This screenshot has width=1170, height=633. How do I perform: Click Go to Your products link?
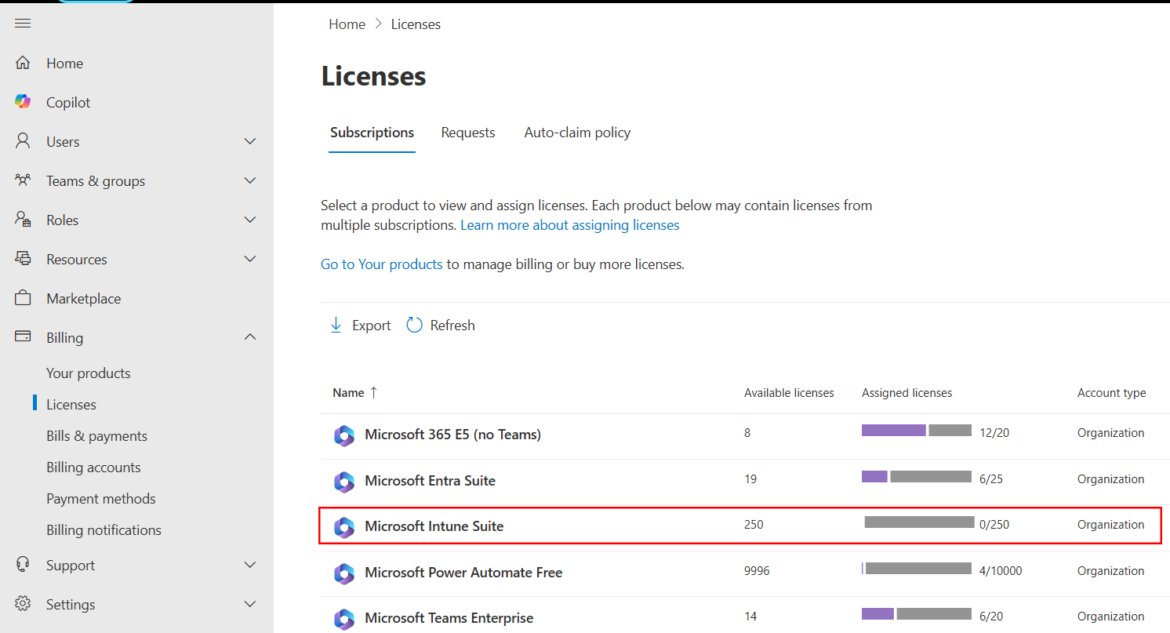381,263
